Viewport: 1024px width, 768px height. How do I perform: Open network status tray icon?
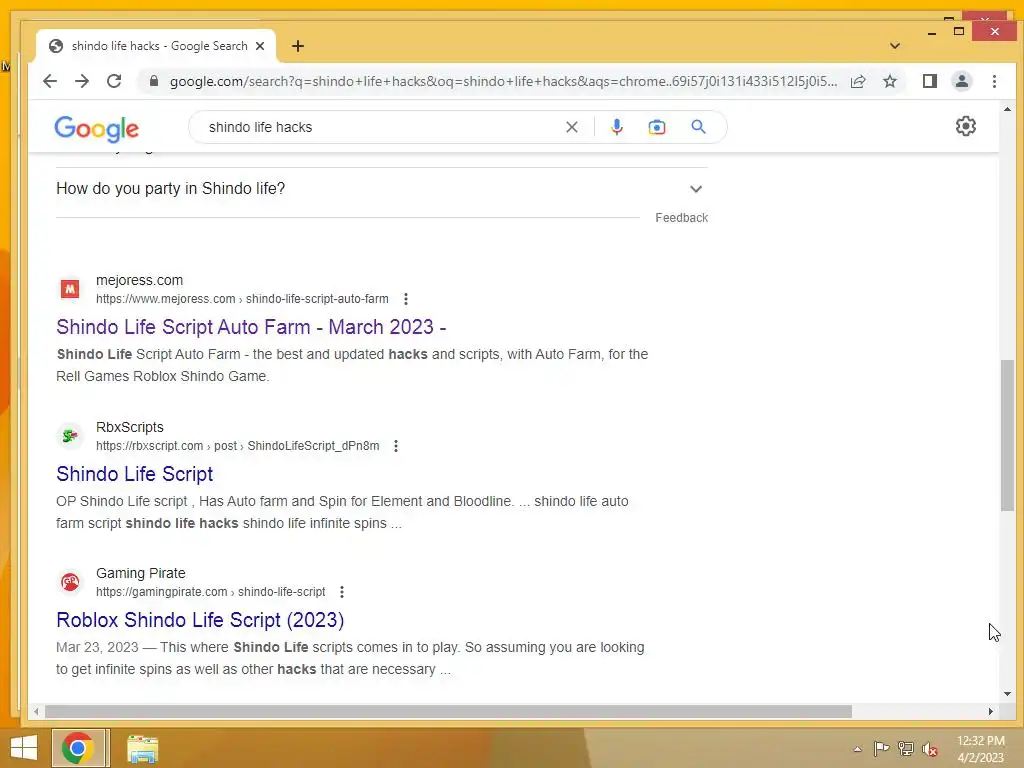906,748
